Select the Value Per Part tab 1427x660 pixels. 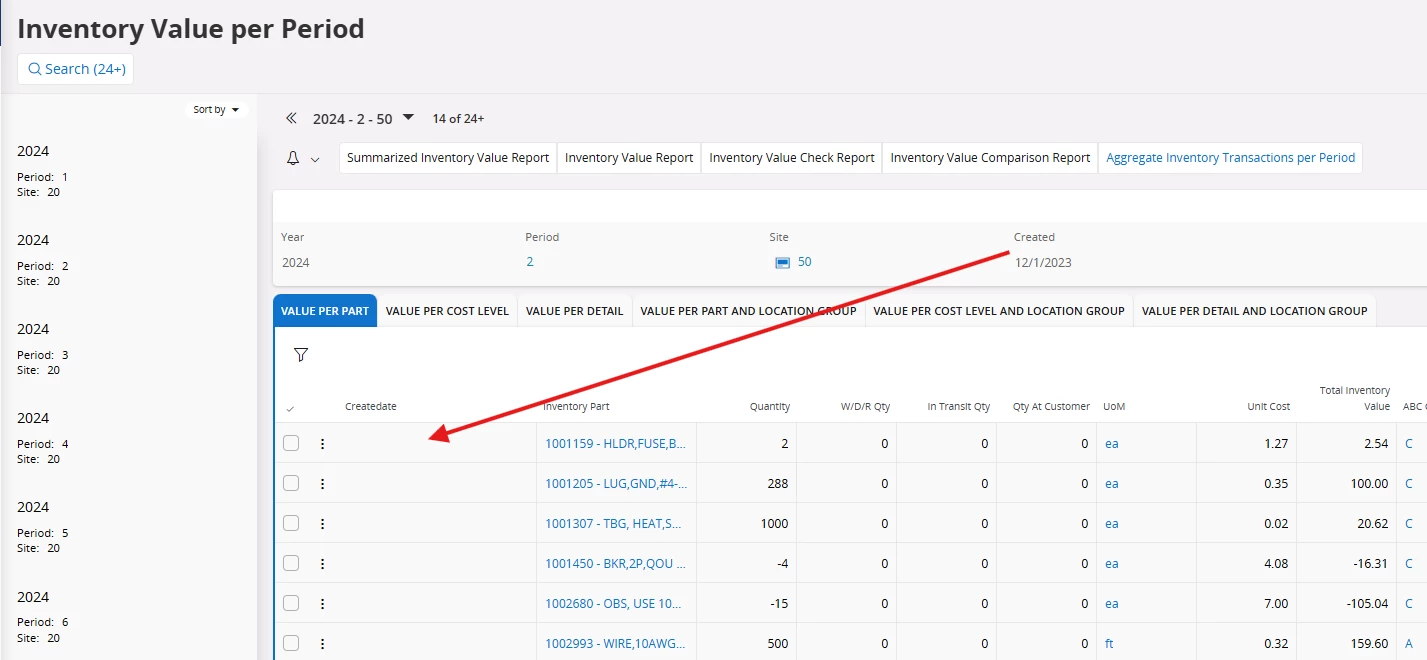click(x=325, y=311)
